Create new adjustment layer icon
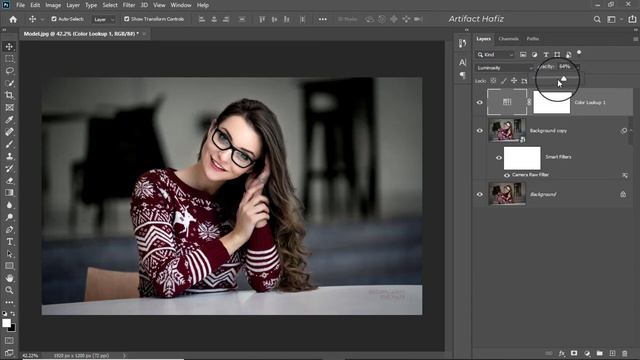This screenshot has width=640, height=360. coord(587,353)
